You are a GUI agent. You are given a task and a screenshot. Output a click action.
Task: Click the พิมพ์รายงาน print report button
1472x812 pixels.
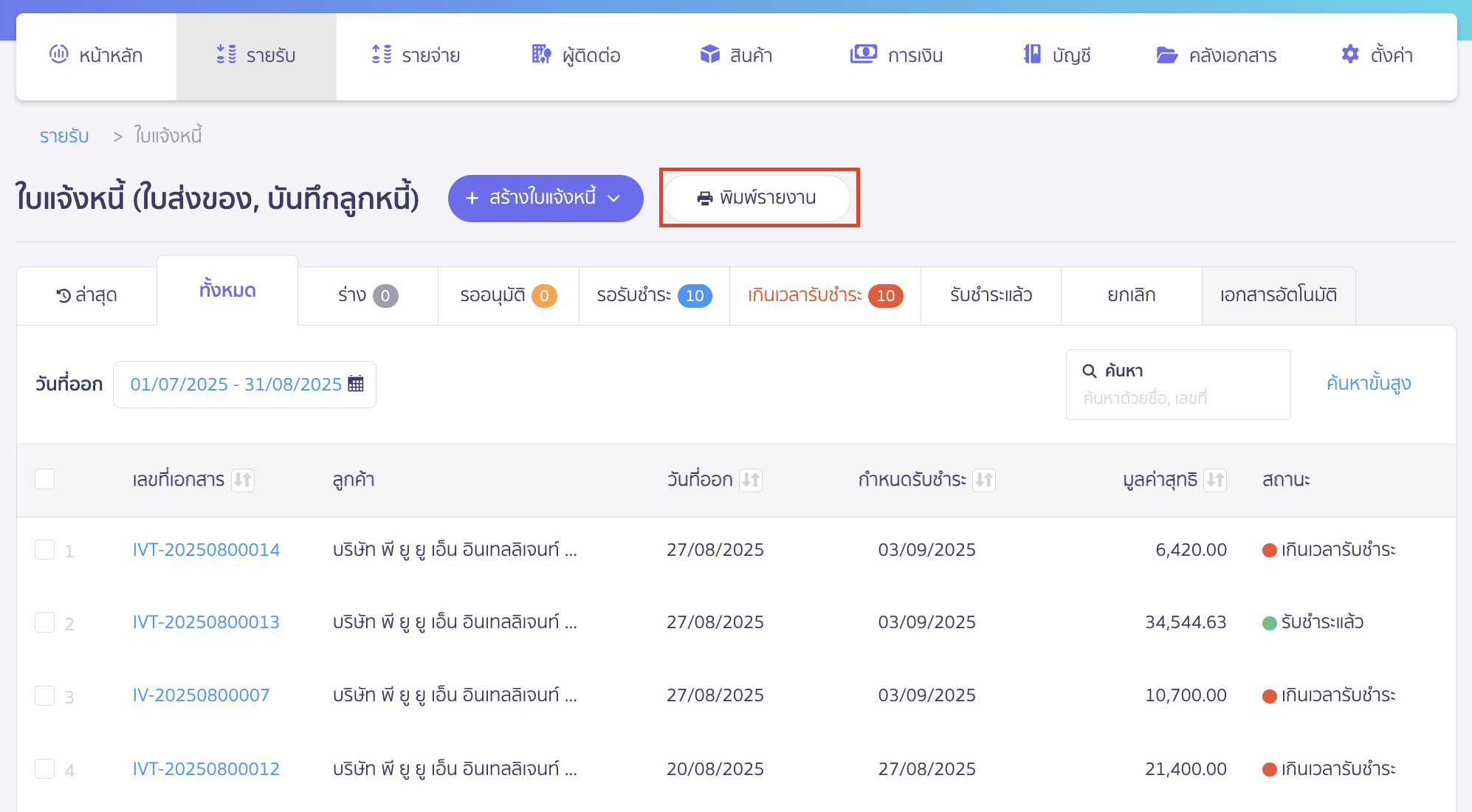tap(757, 198)
